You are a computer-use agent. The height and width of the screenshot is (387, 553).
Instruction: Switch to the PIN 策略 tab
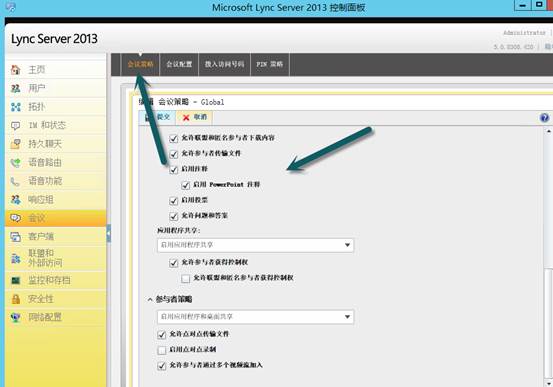coord(270,64)
